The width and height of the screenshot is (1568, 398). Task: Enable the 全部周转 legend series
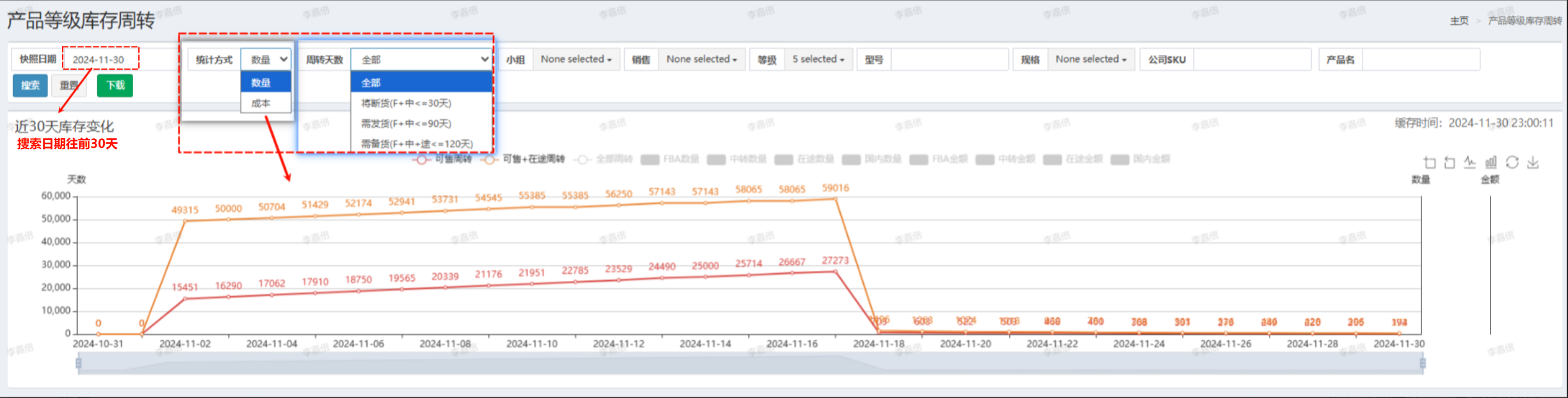604,159
